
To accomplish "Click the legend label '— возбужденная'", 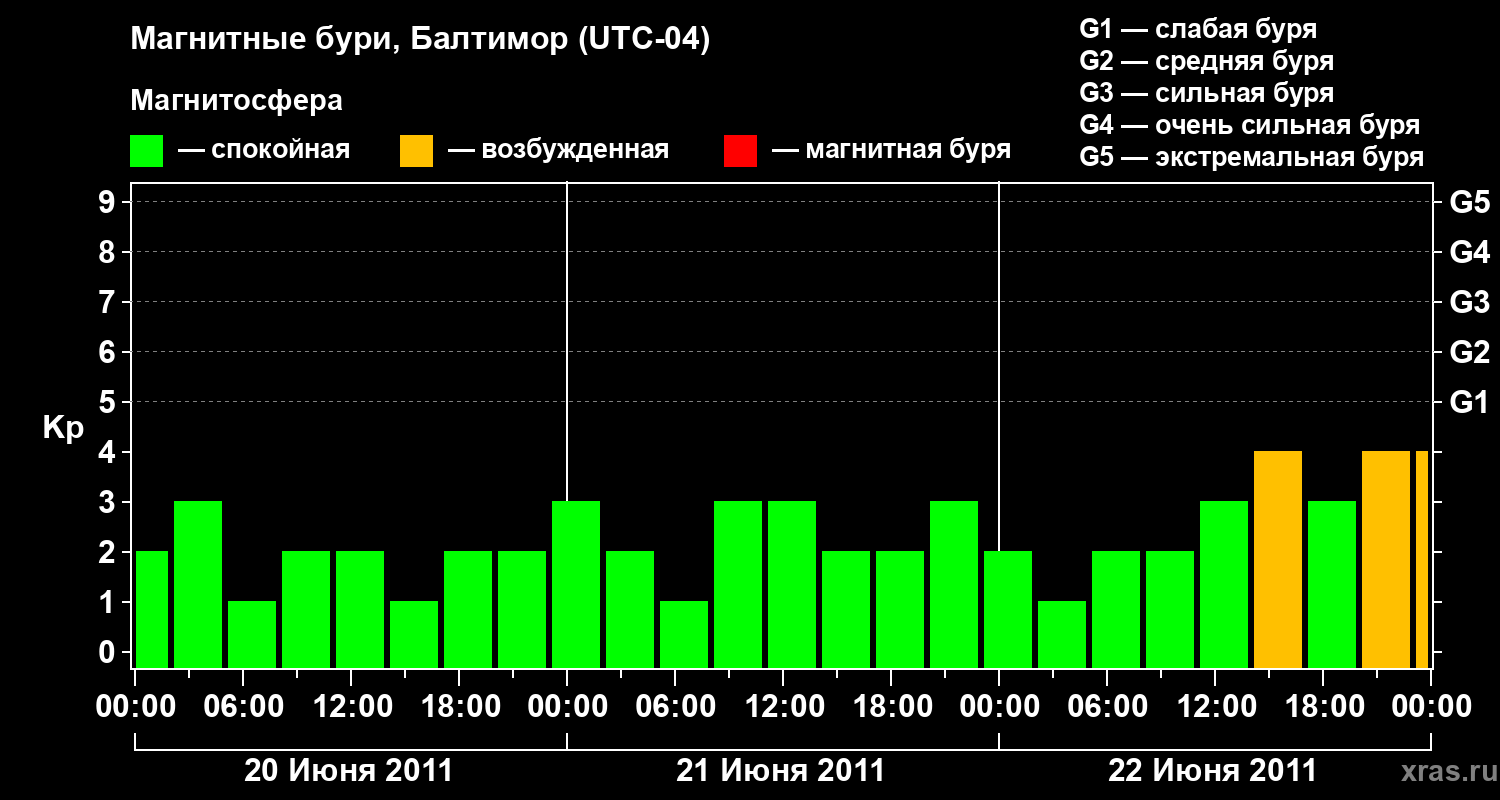I will pyautogui.click(x=558, y=151).
